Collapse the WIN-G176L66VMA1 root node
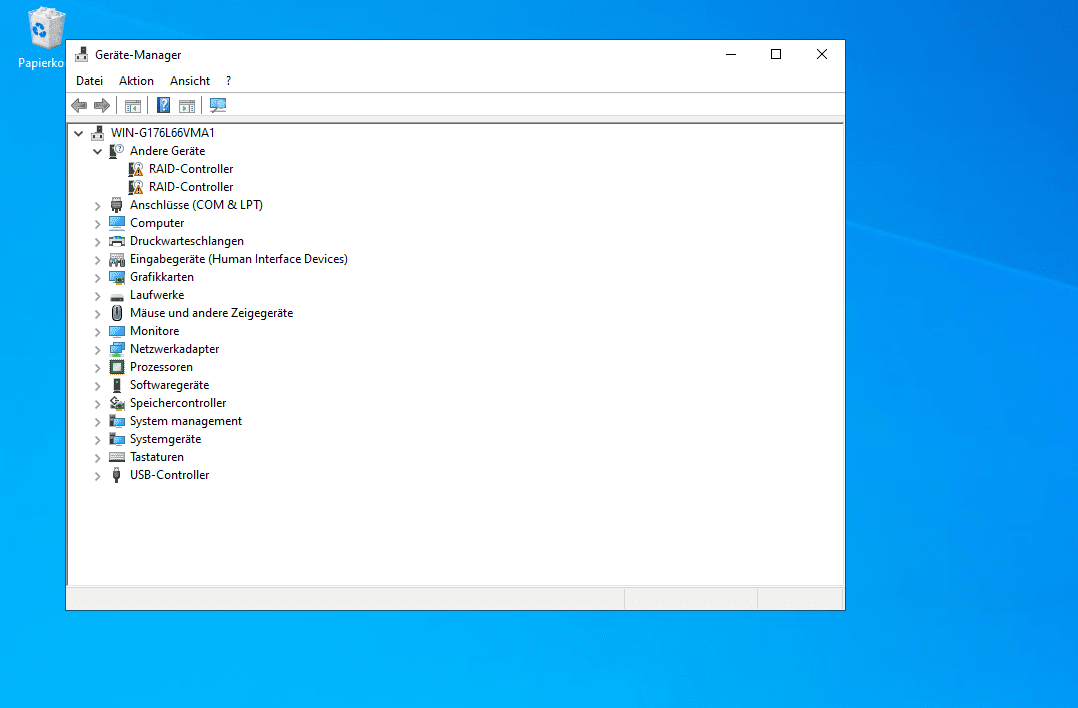Viewport: 1078px width, 708px height. tap(78, 133)
